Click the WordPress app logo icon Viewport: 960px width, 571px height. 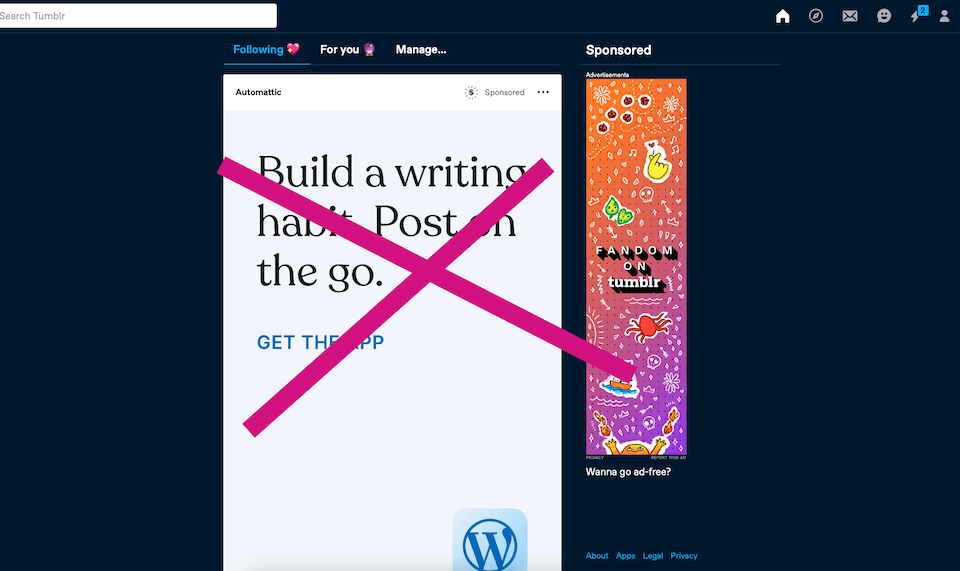[x=490, y=540]
